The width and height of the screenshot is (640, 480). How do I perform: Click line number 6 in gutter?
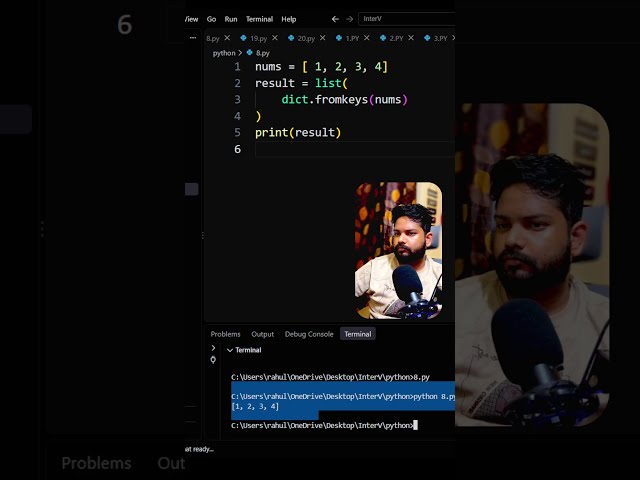click(x=238, y=149)
